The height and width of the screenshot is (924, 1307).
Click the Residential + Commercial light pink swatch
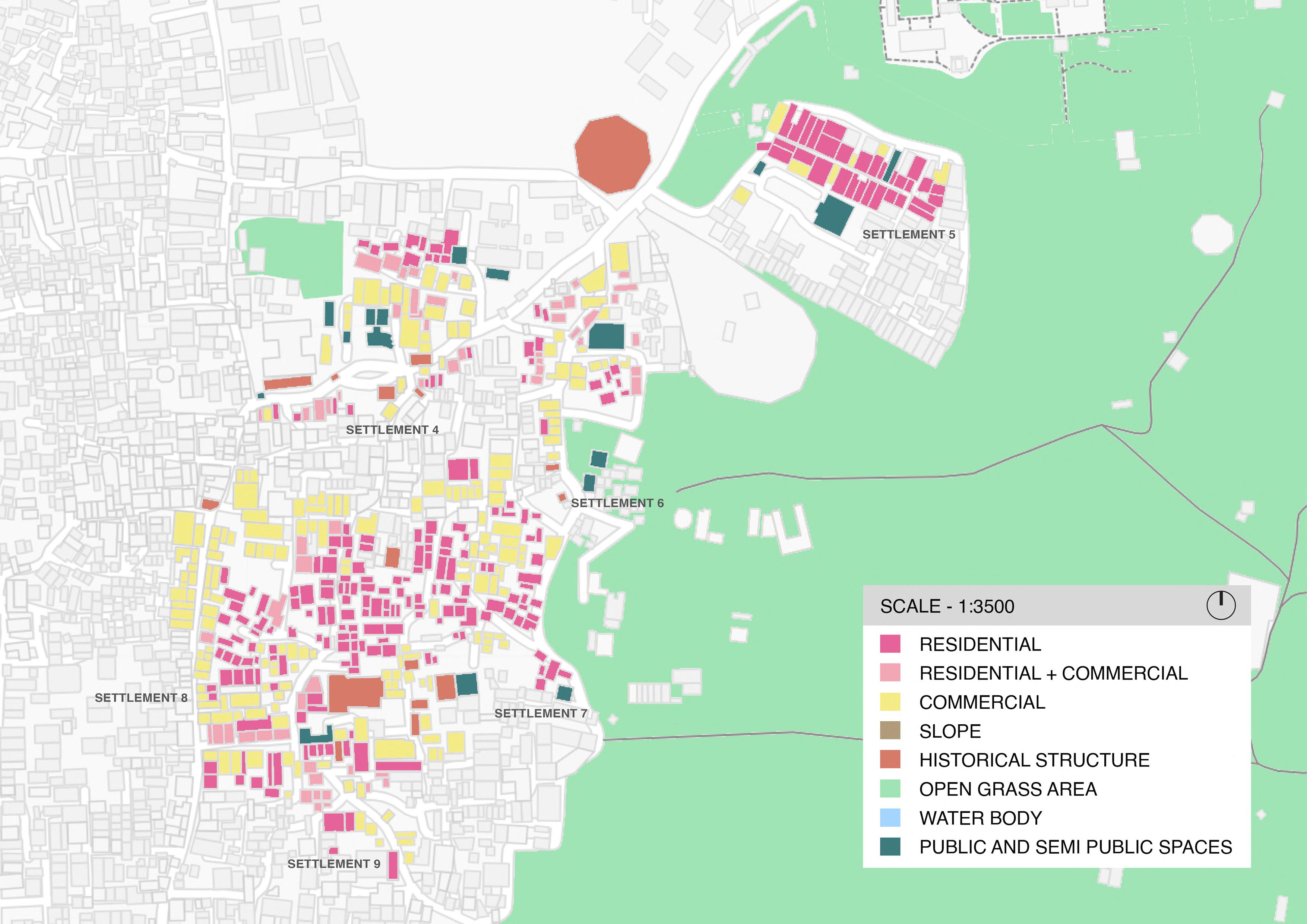pyautogui.click(x=890, y=673)
